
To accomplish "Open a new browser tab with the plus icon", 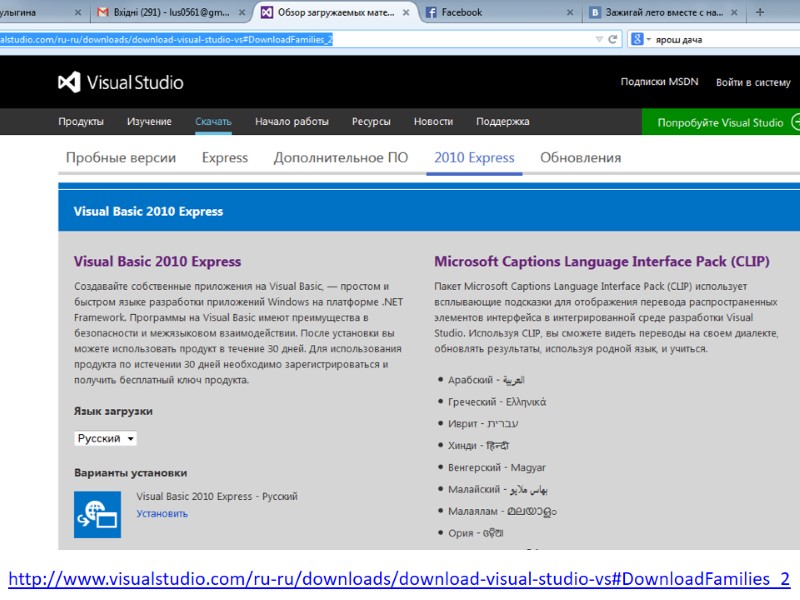I will click(x=760, y=12).
